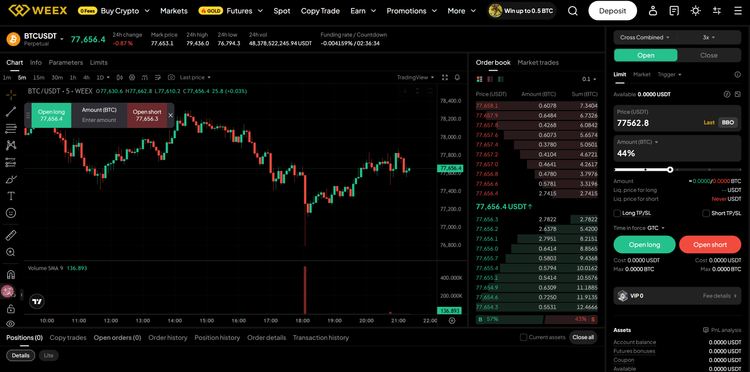
Task: Select the trend line drawing tool
Action: (x=11, y=111)
